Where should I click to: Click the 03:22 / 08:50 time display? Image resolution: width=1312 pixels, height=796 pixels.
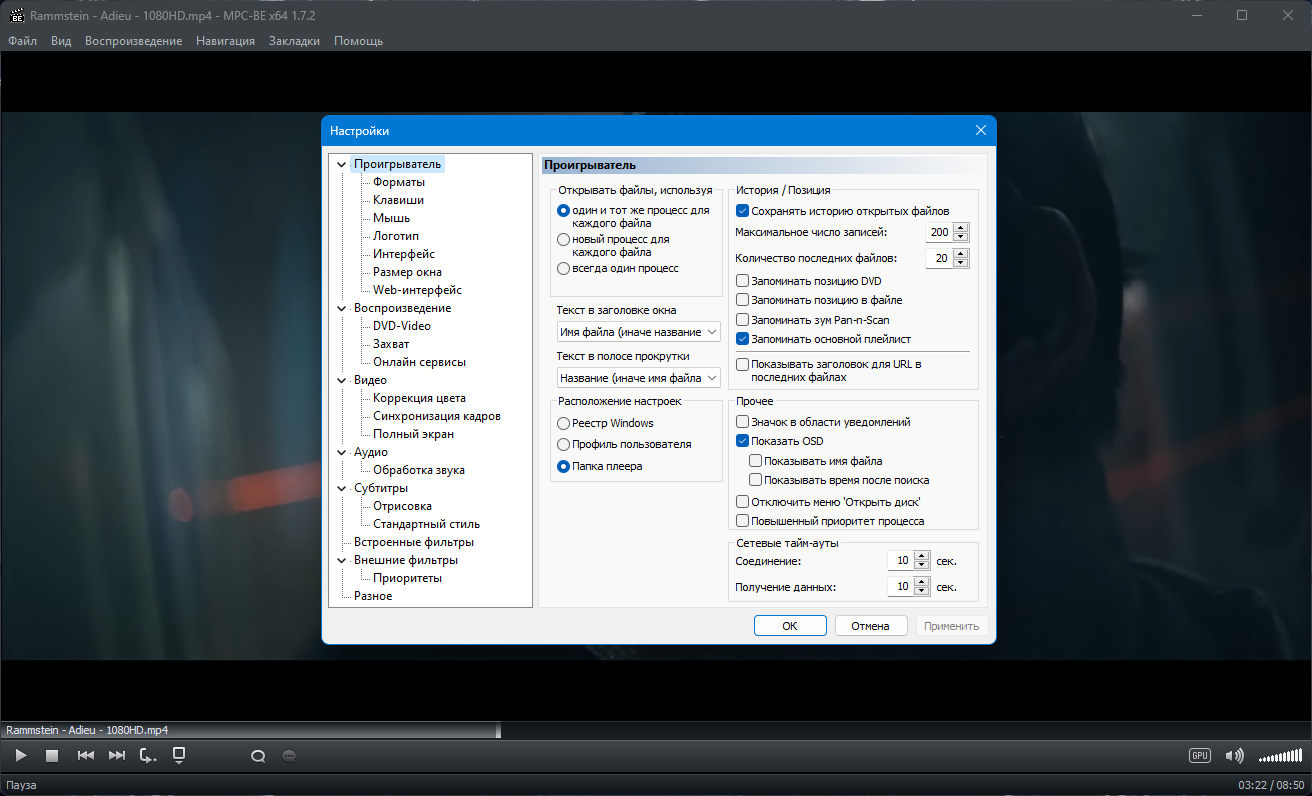tap(1271, 785)
